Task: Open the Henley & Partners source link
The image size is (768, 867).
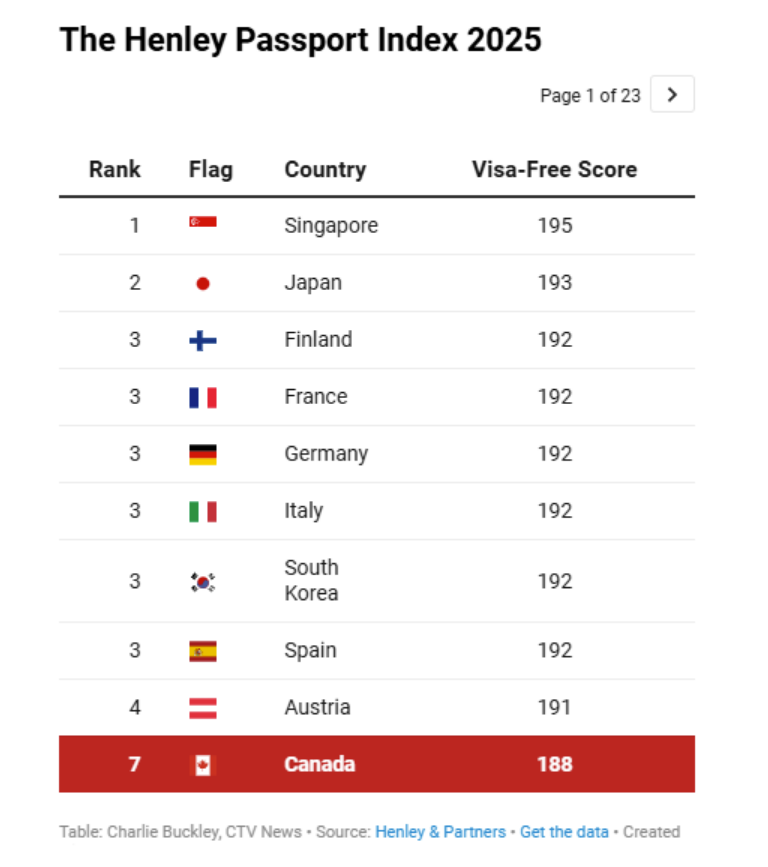Action: [x=440, y=832]
